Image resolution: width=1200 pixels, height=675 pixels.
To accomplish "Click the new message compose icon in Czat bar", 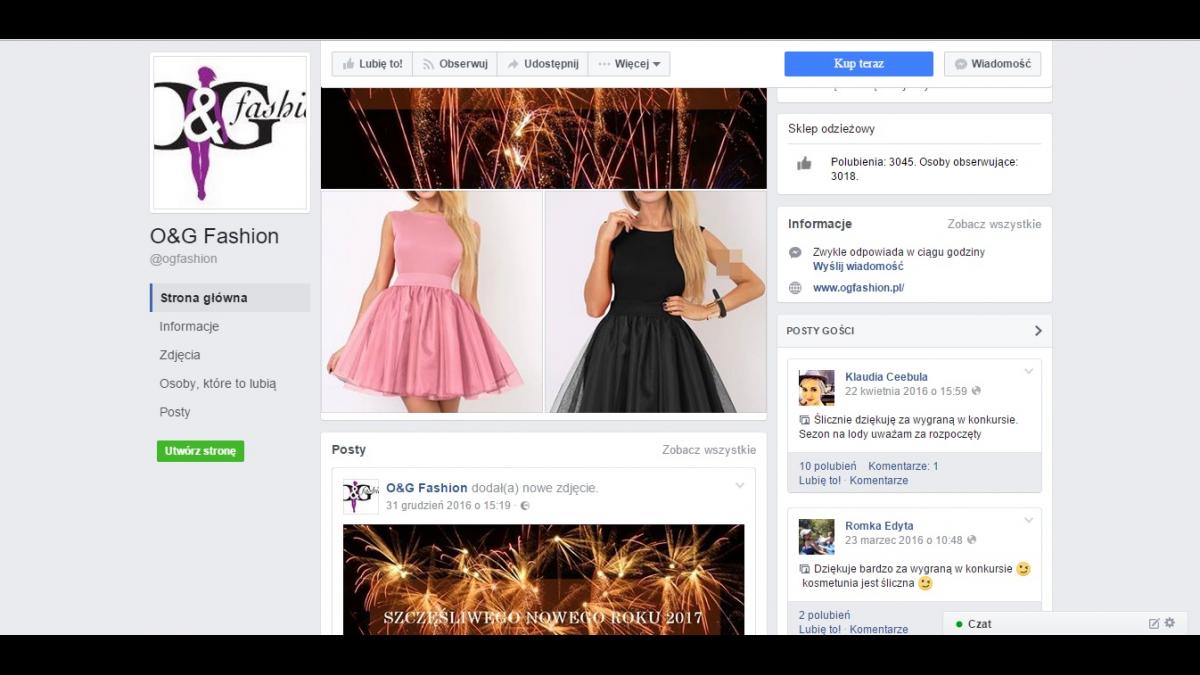I will [1154, 623].
